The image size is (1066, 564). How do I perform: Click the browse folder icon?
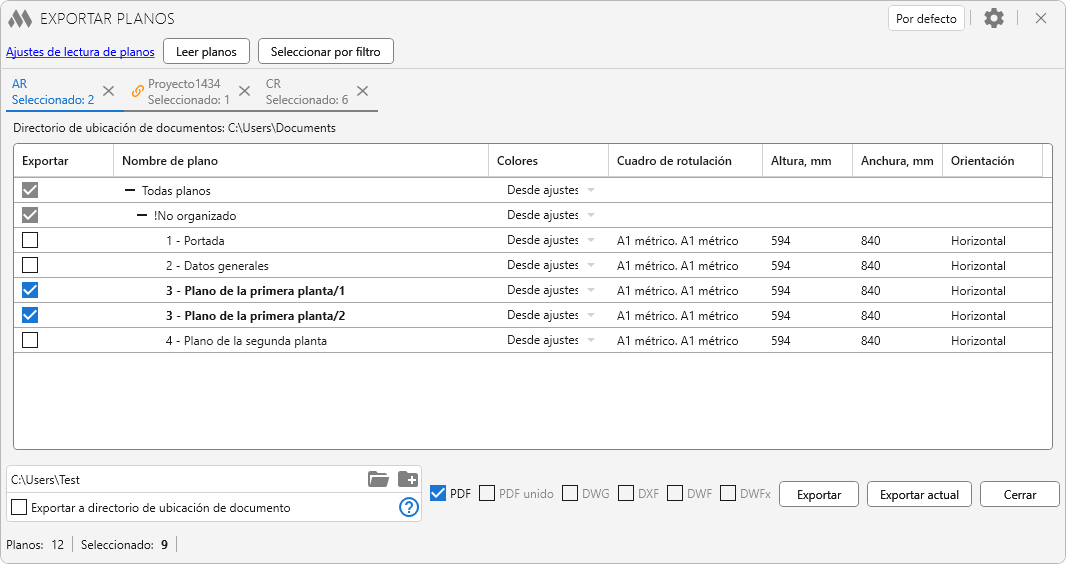point(378,479)
